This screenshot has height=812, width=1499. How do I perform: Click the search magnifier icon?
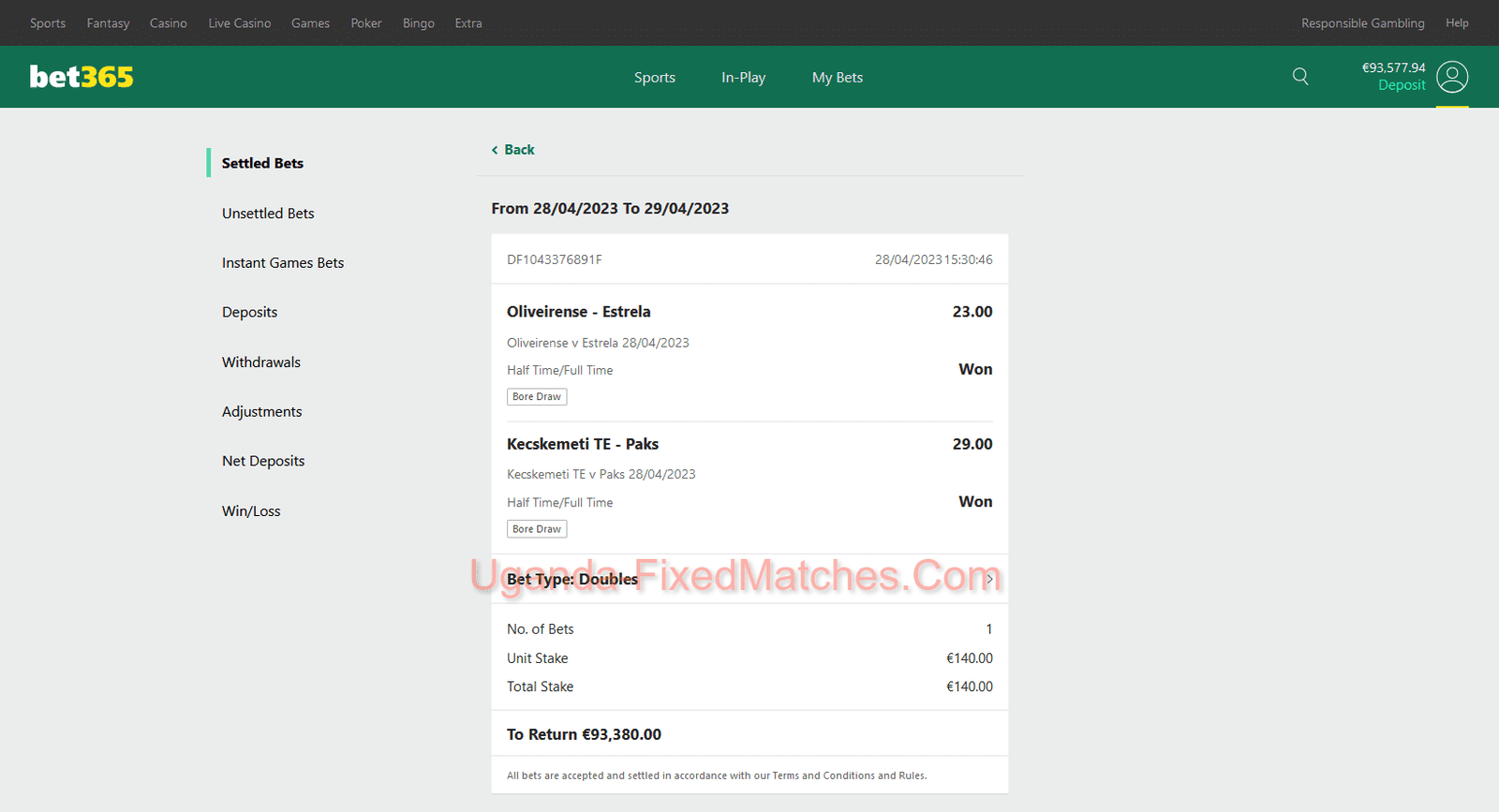1300,77
